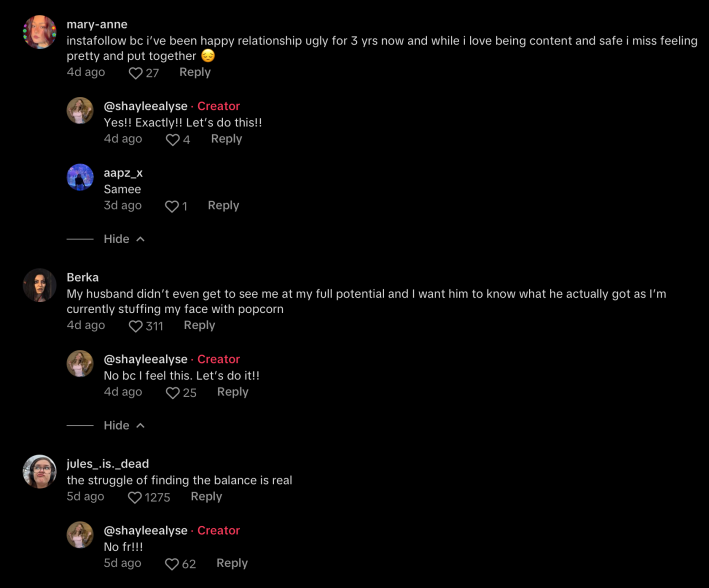Click the Berka username
The image size is (709, 588).
click(83, 277)
